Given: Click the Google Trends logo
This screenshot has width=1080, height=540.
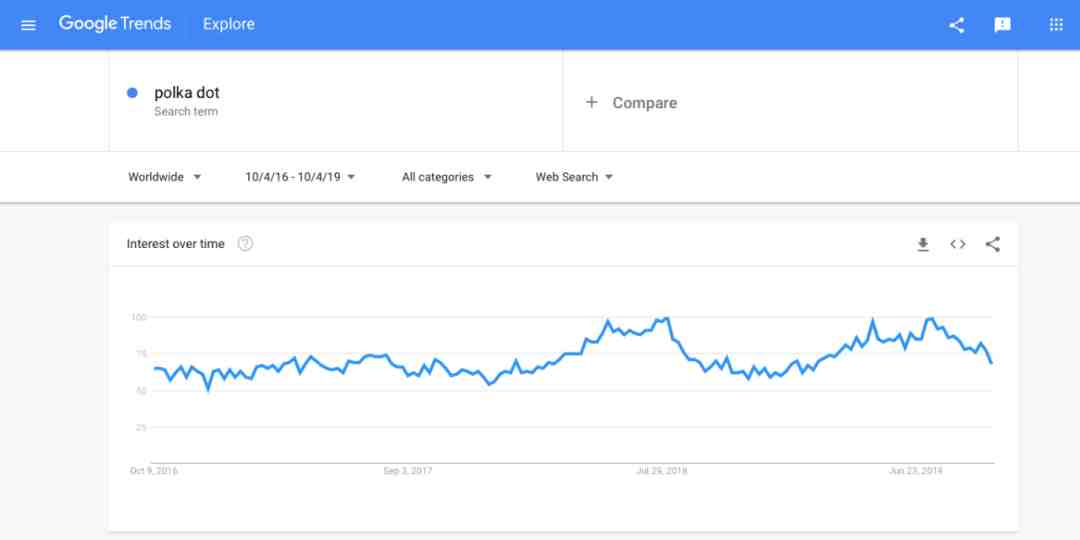Looking at the screenshot, I should pyautogui.click(x=114, y=24).
